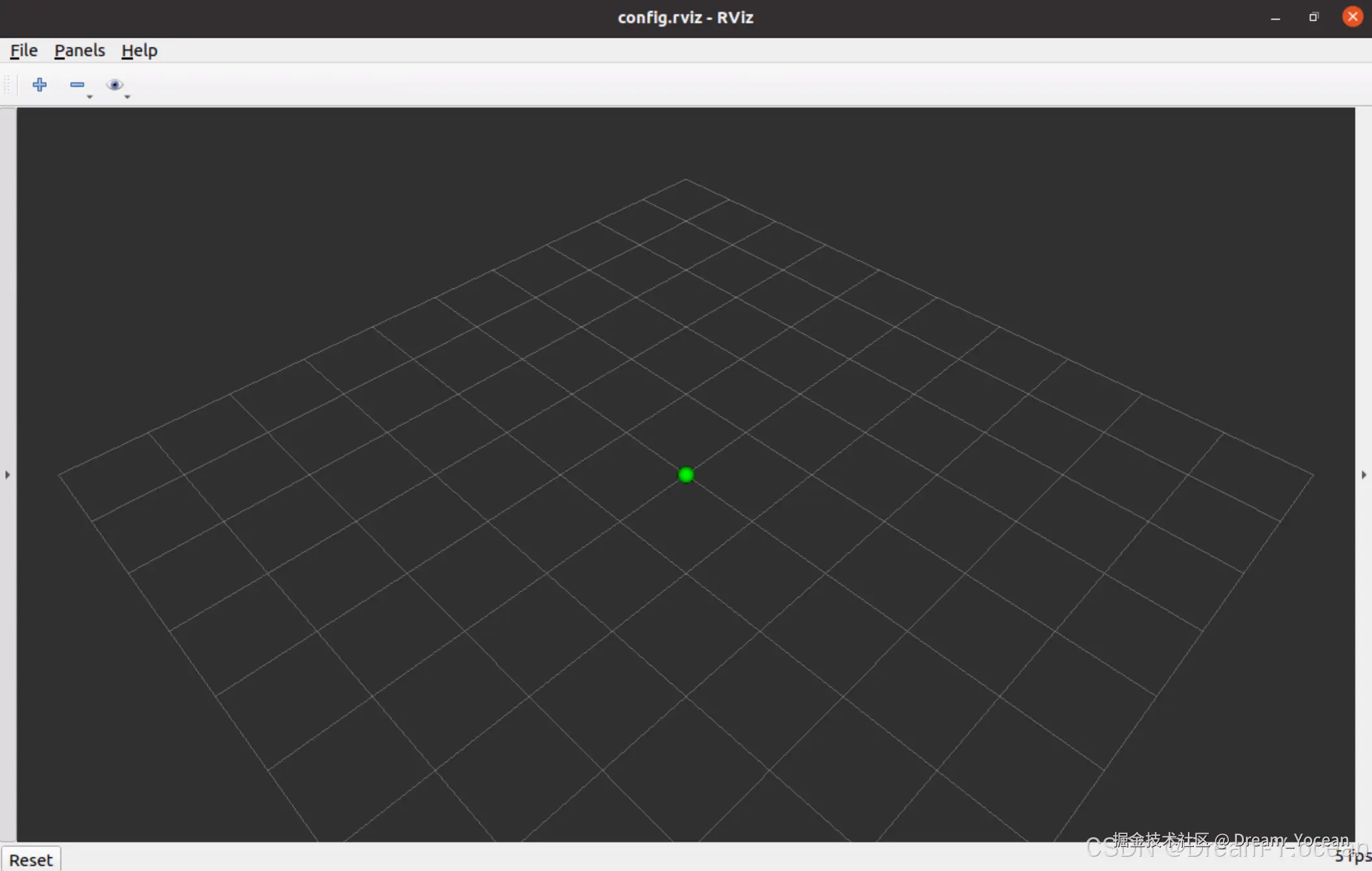This screenshot has height=871, width=1372.
Task: Click the fps counter in the status bar
Action: click(1354, 857)
